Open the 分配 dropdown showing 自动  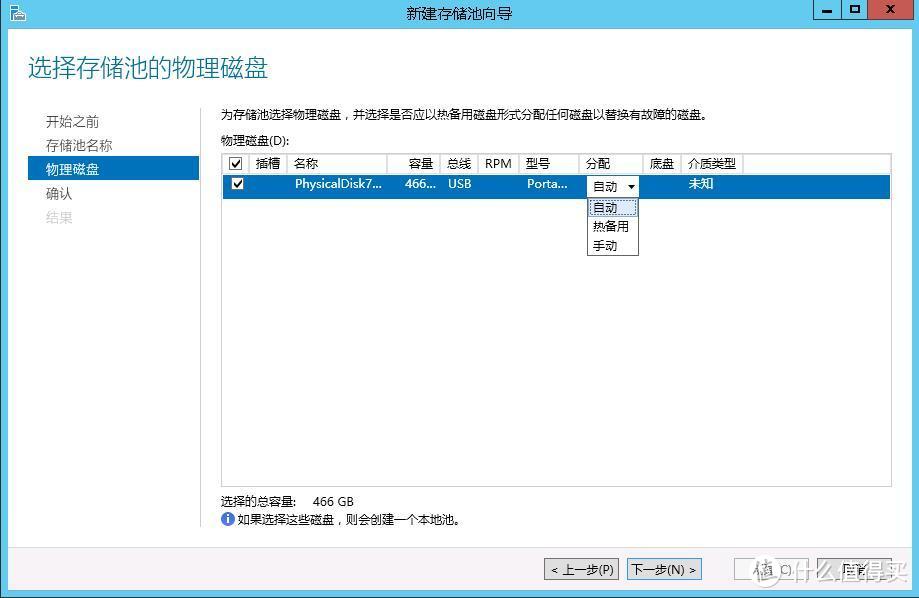612,186
